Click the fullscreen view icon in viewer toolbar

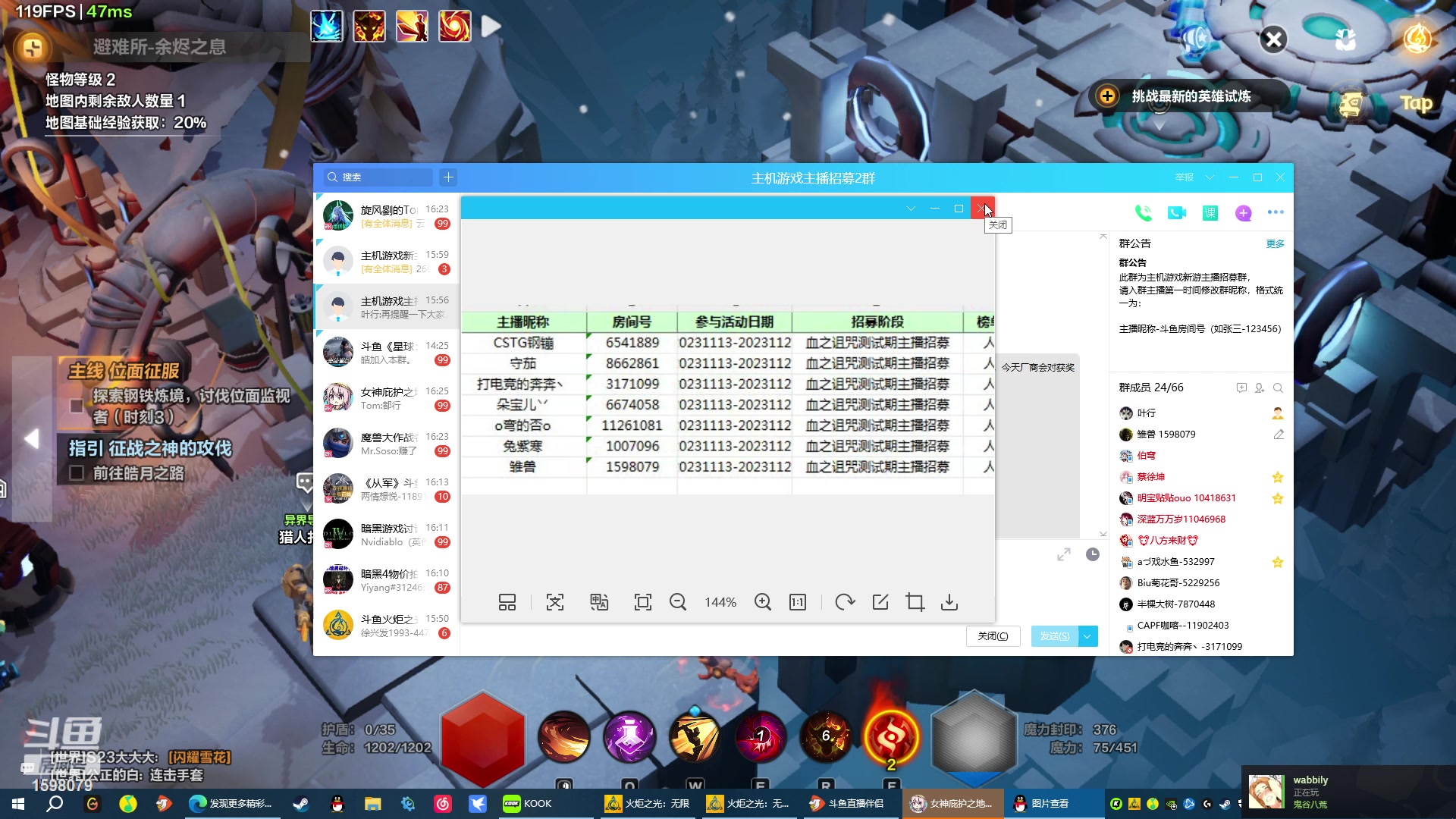[x=642, y=602]
